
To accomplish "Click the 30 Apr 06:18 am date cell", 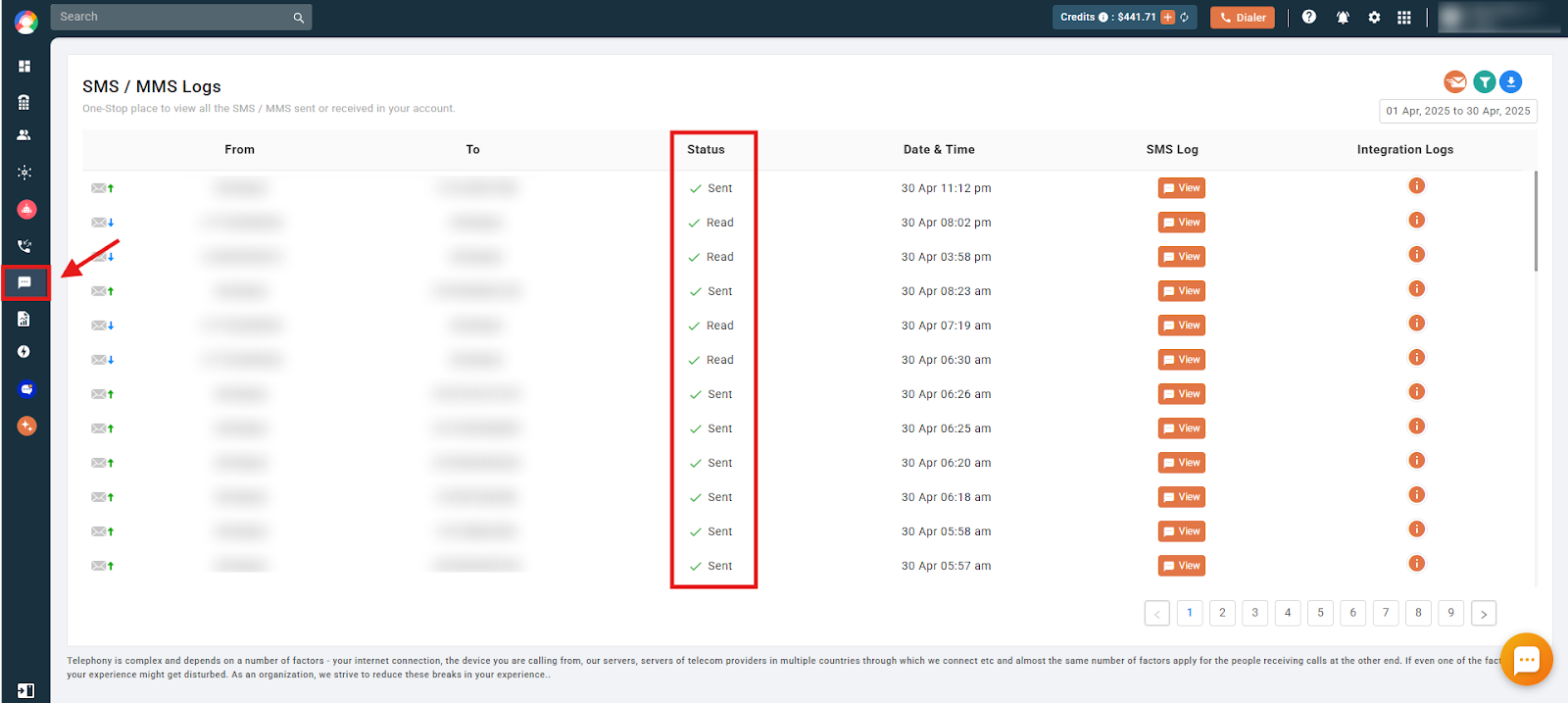I will pos(946,497).
